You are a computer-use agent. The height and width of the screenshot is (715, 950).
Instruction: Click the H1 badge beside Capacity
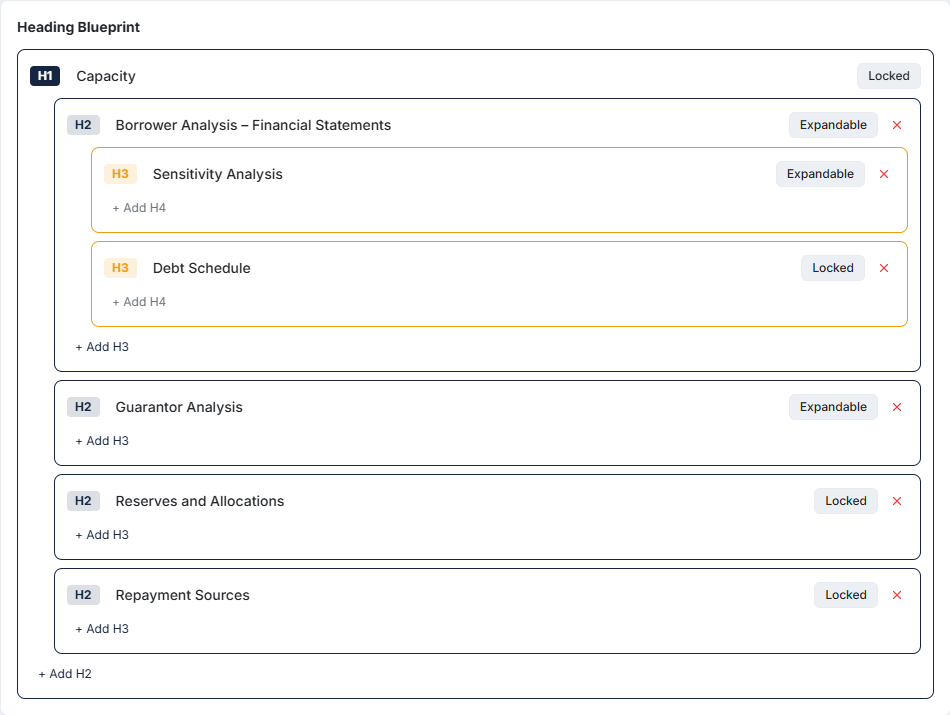pyautogui.click(x=44, y=76)
